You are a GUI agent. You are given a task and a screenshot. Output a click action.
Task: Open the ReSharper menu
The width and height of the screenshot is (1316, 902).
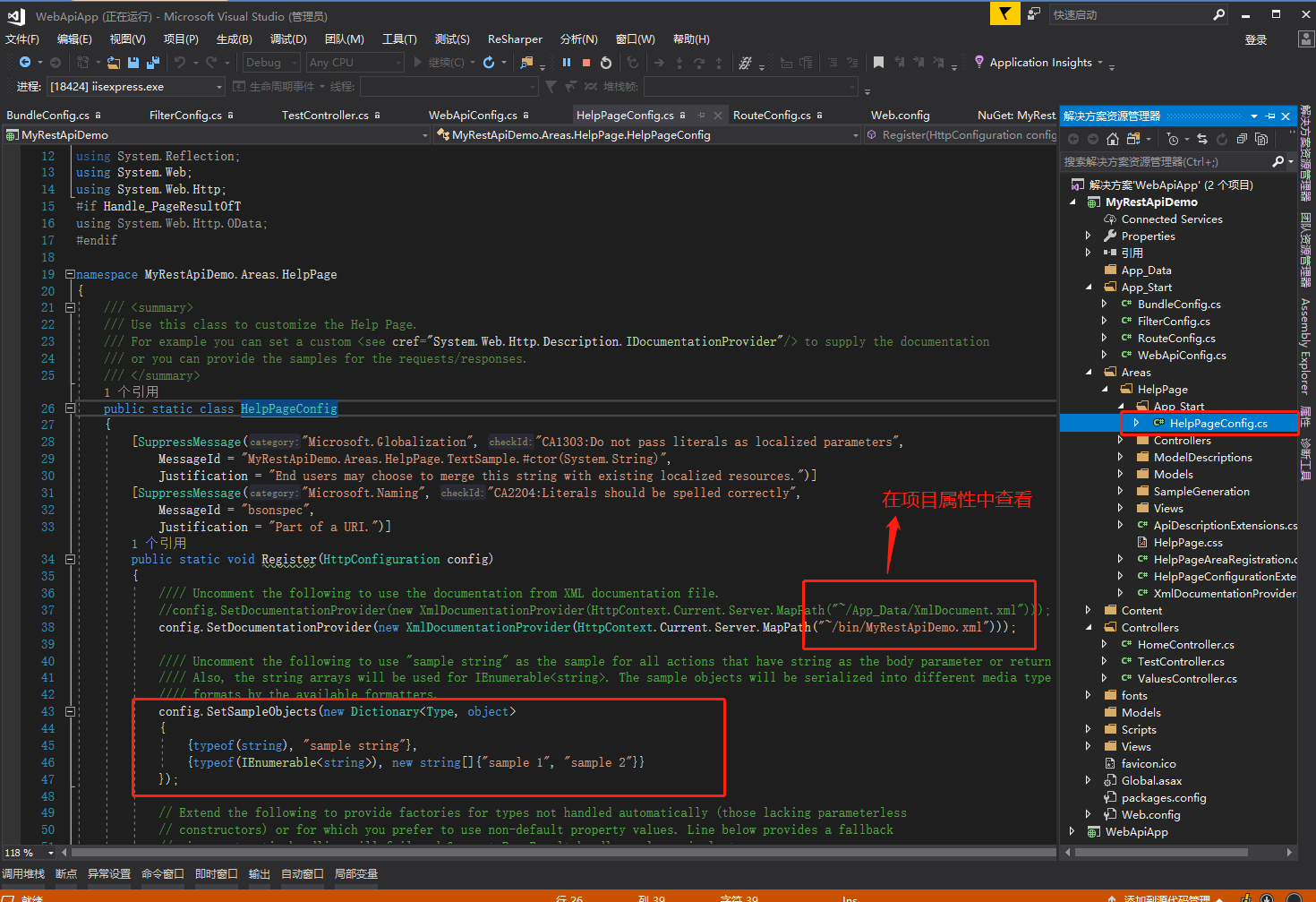coord(515,39)
